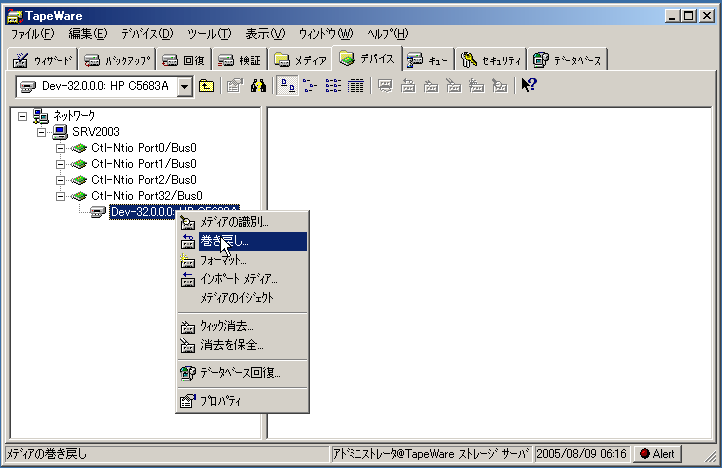
Task: Choose データベース回復 from context menu
Action: (x=243, y=373)
